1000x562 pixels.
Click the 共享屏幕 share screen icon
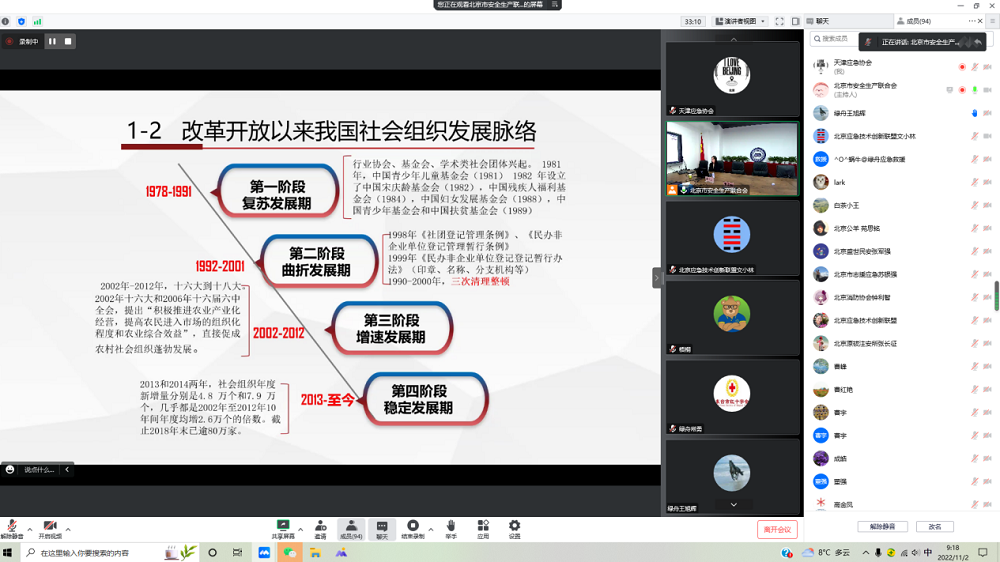click(x=283, y=526)
